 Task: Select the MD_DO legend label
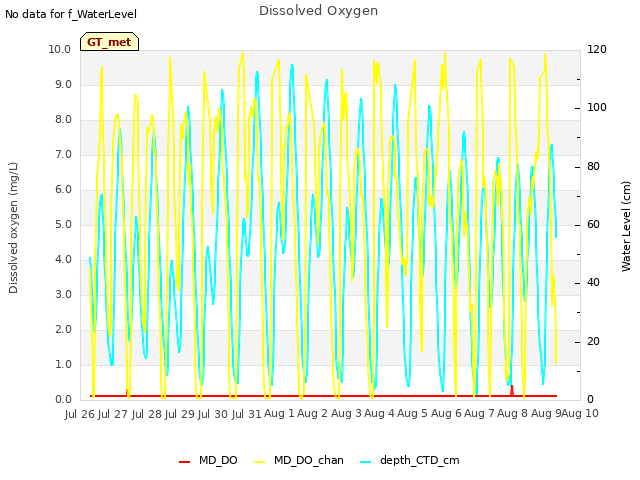point(218,460)
